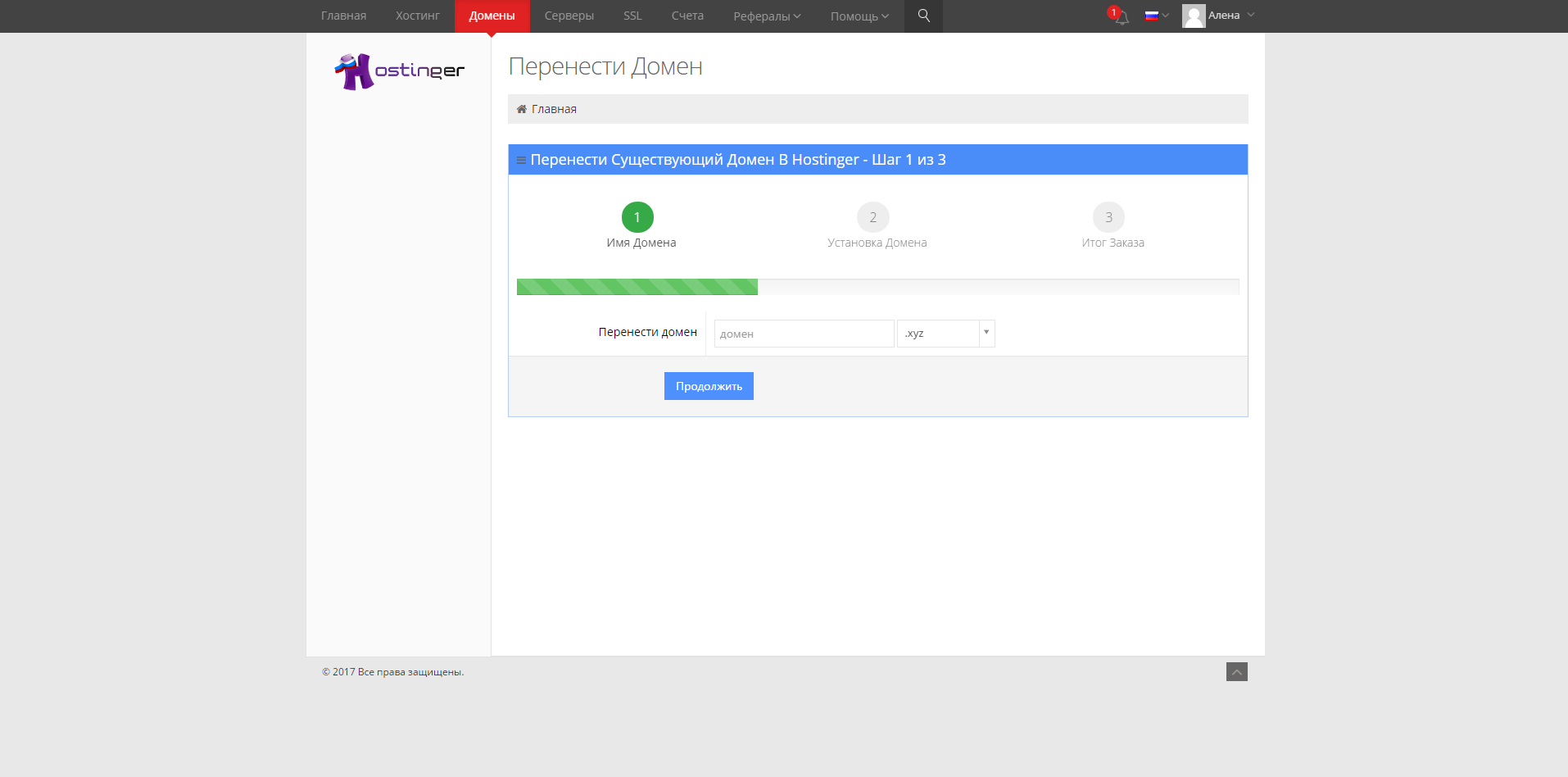Click the Russian flag icon
Image resolution: width=1568 pixels, height=777 pixels.
pyautogui.click(x=1151, y=16)
